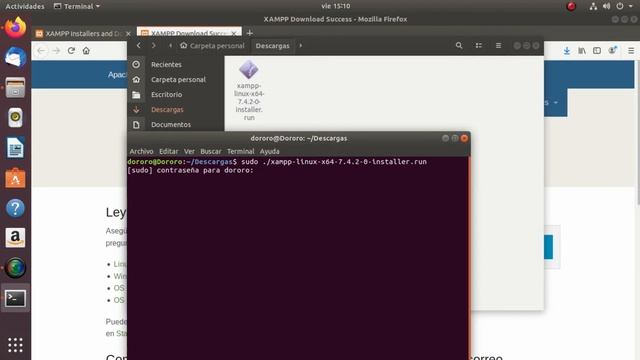Open Actividades overview

(24, 6)
